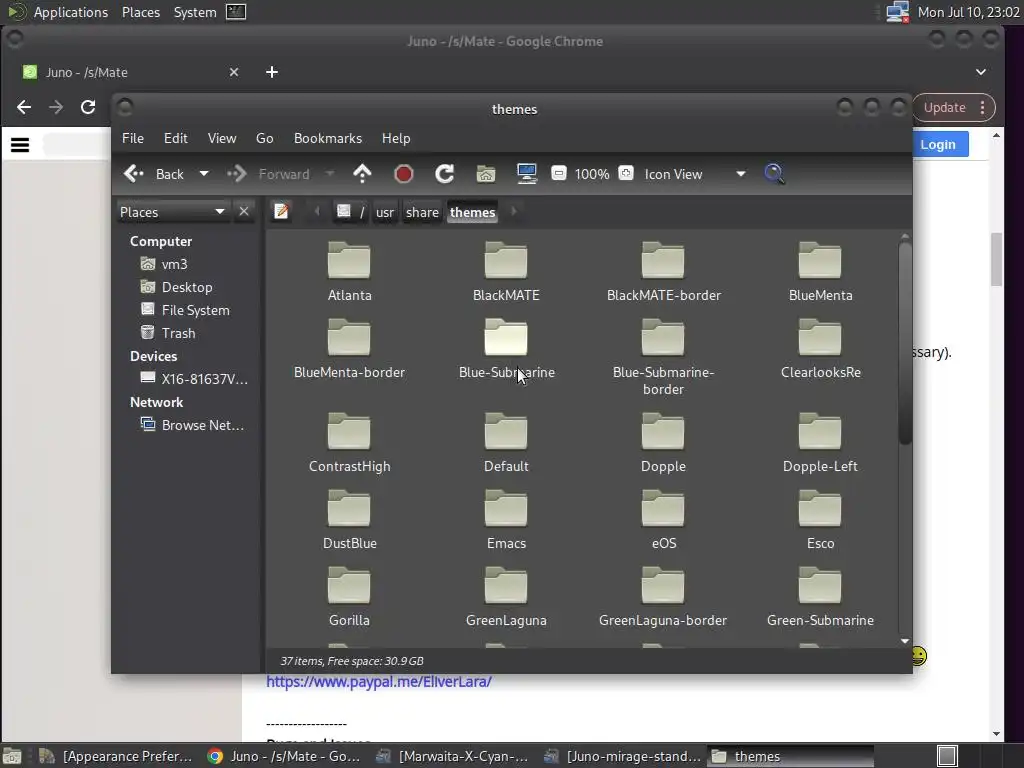
Task: Close the Places side pane
Action: [x=244, y=212]
